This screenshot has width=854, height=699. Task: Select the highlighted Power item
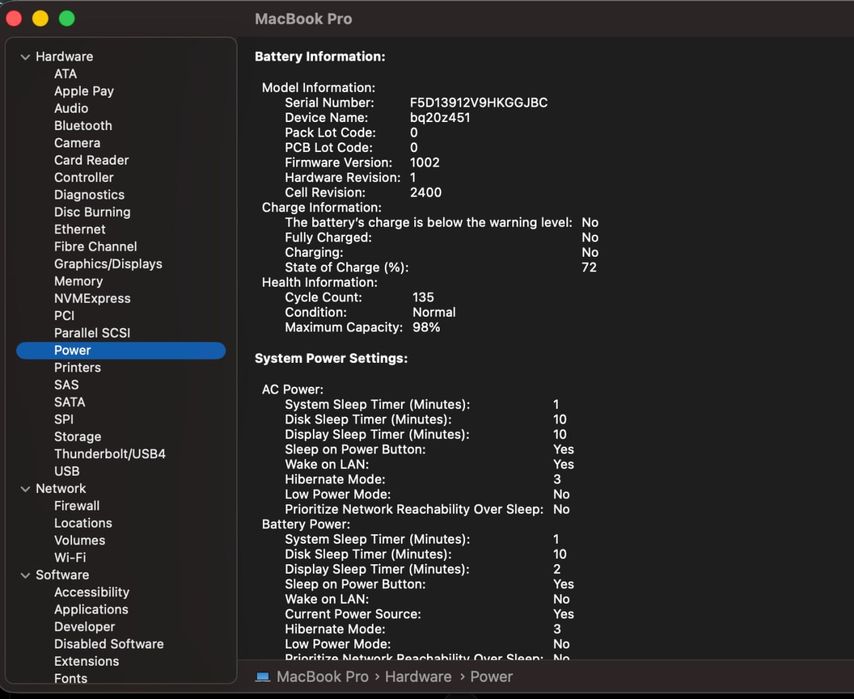[121, 350]
